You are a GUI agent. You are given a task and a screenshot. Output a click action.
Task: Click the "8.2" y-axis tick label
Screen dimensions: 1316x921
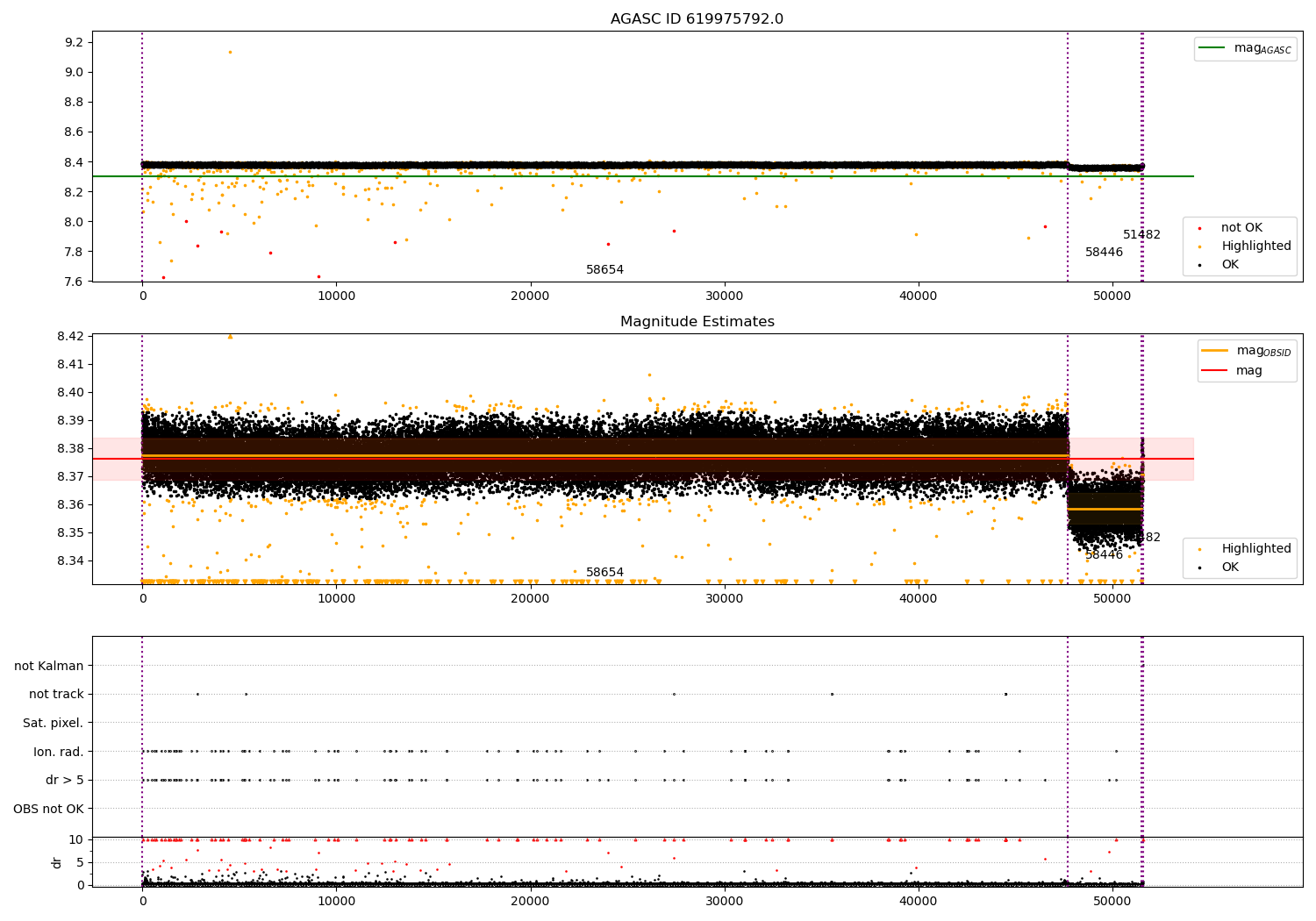click(x=75, y=192)
